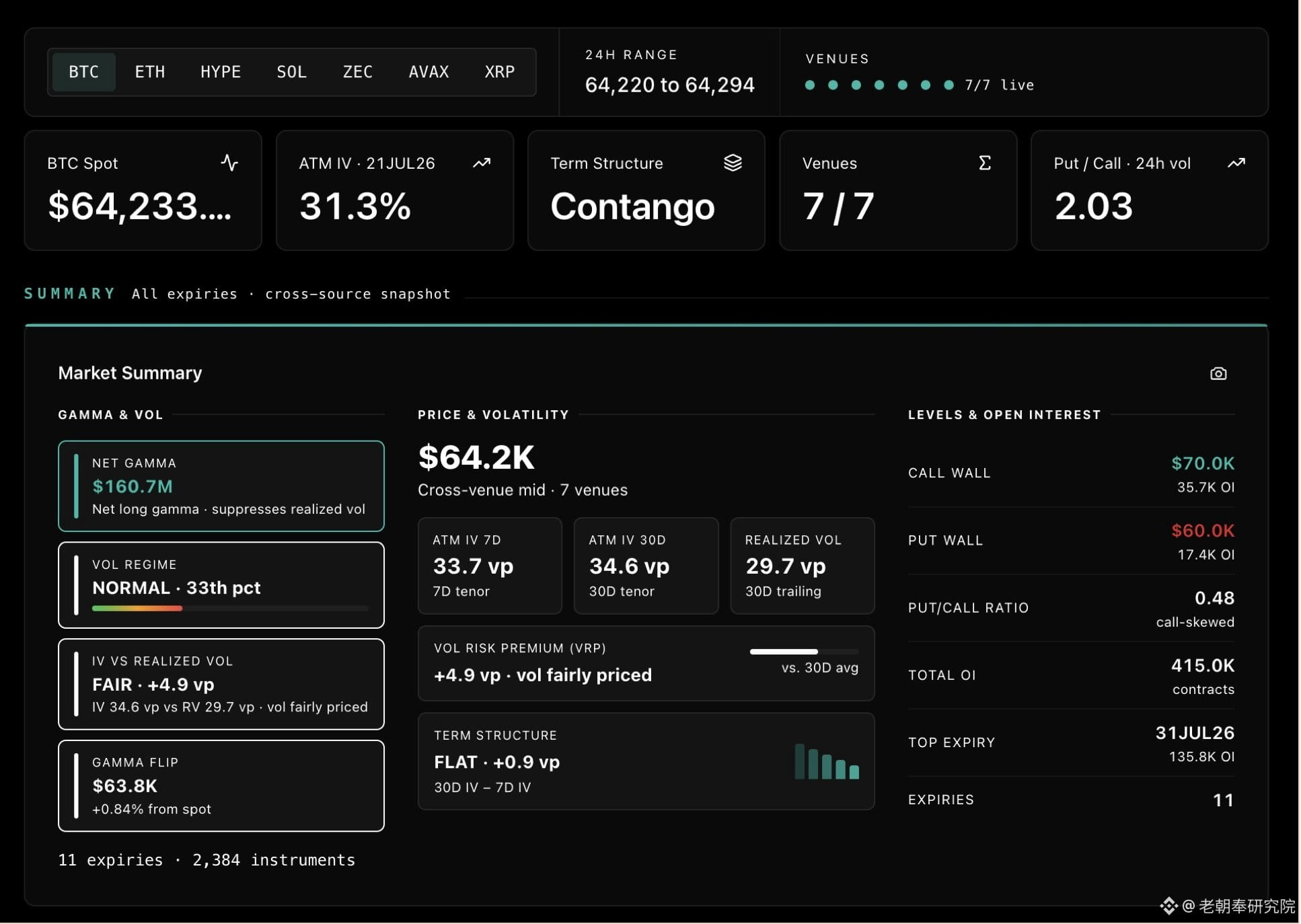The width and height of the screenshot is (1301, 924).
Task: Click the $64.2K cross-venue mid price
Action: point(476,457)
